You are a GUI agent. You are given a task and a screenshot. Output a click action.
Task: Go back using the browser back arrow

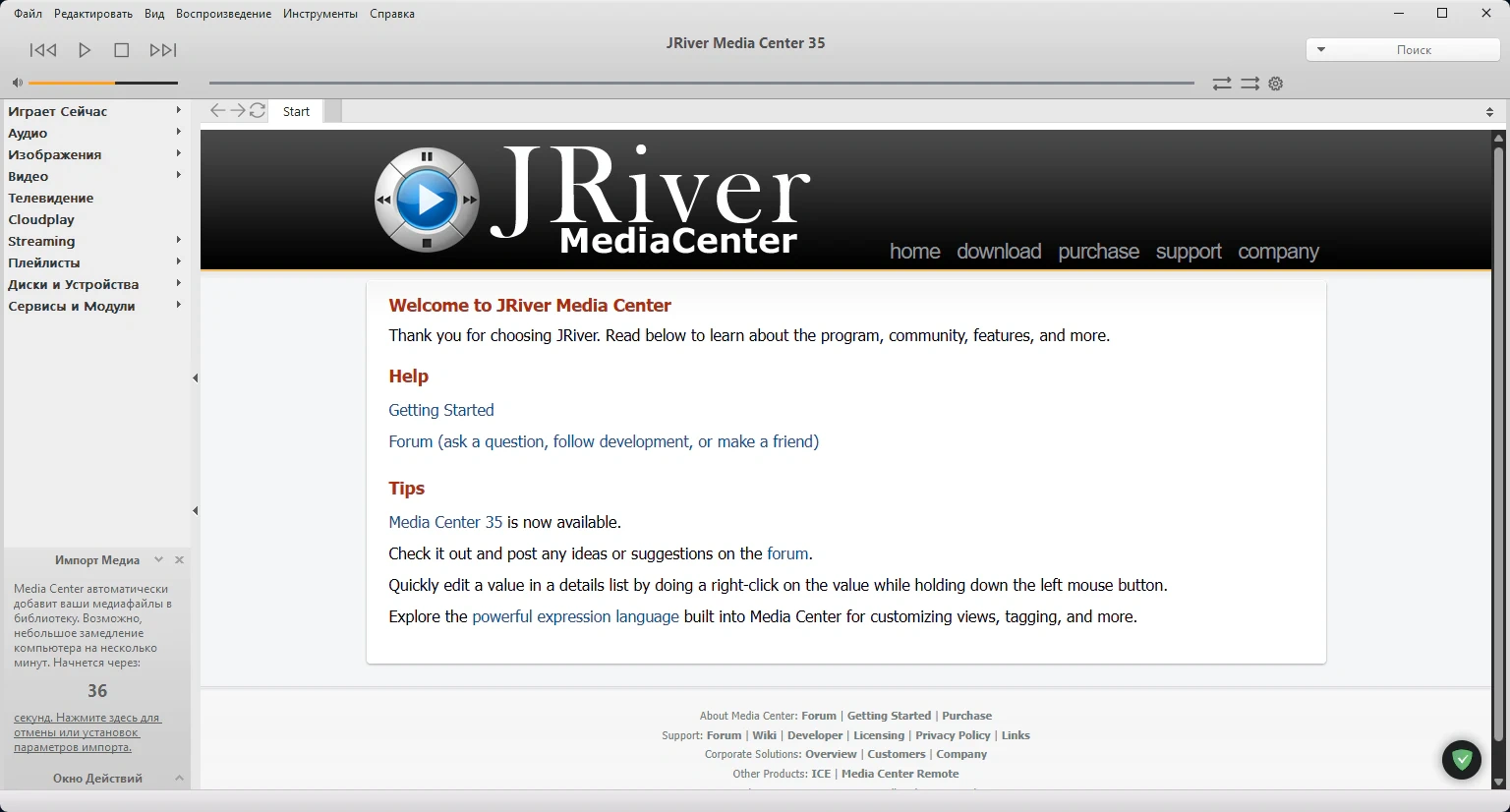coord(218,111)
